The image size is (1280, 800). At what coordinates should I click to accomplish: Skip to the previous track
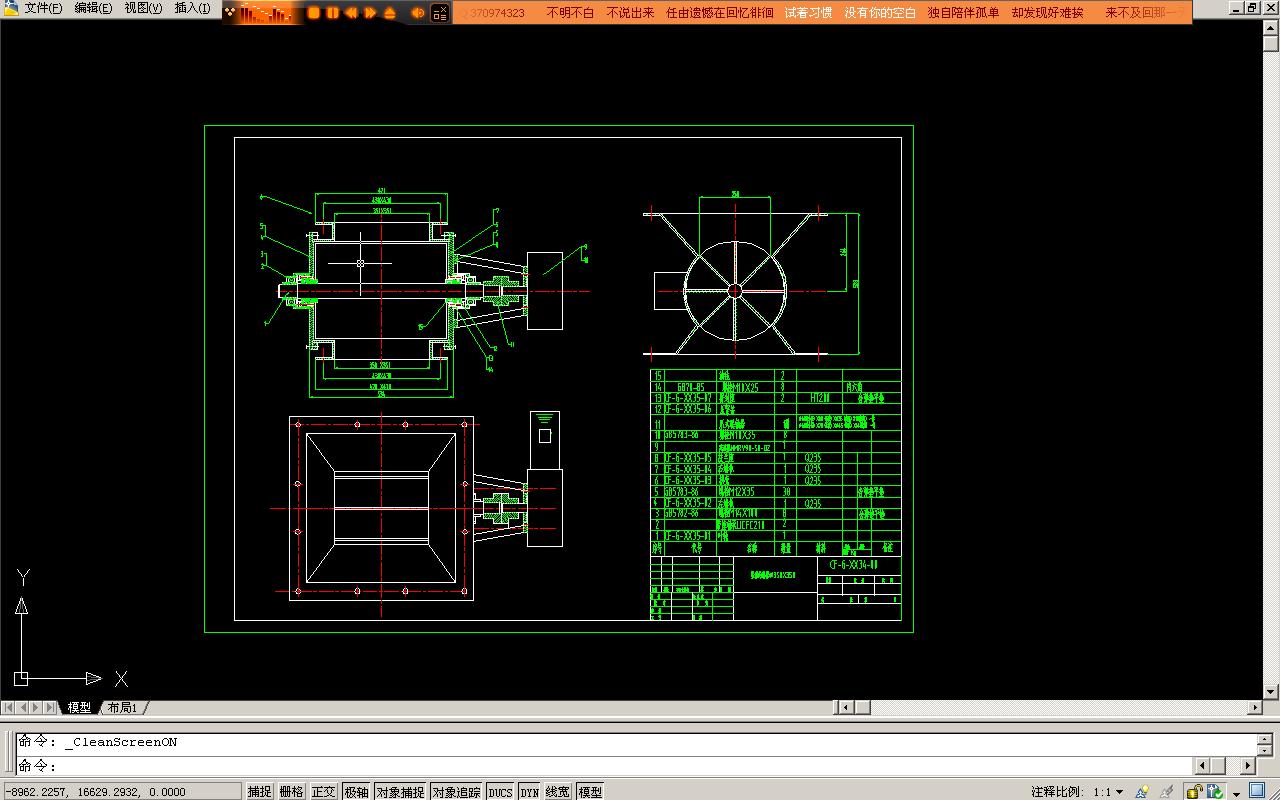(x=352, y=13)
